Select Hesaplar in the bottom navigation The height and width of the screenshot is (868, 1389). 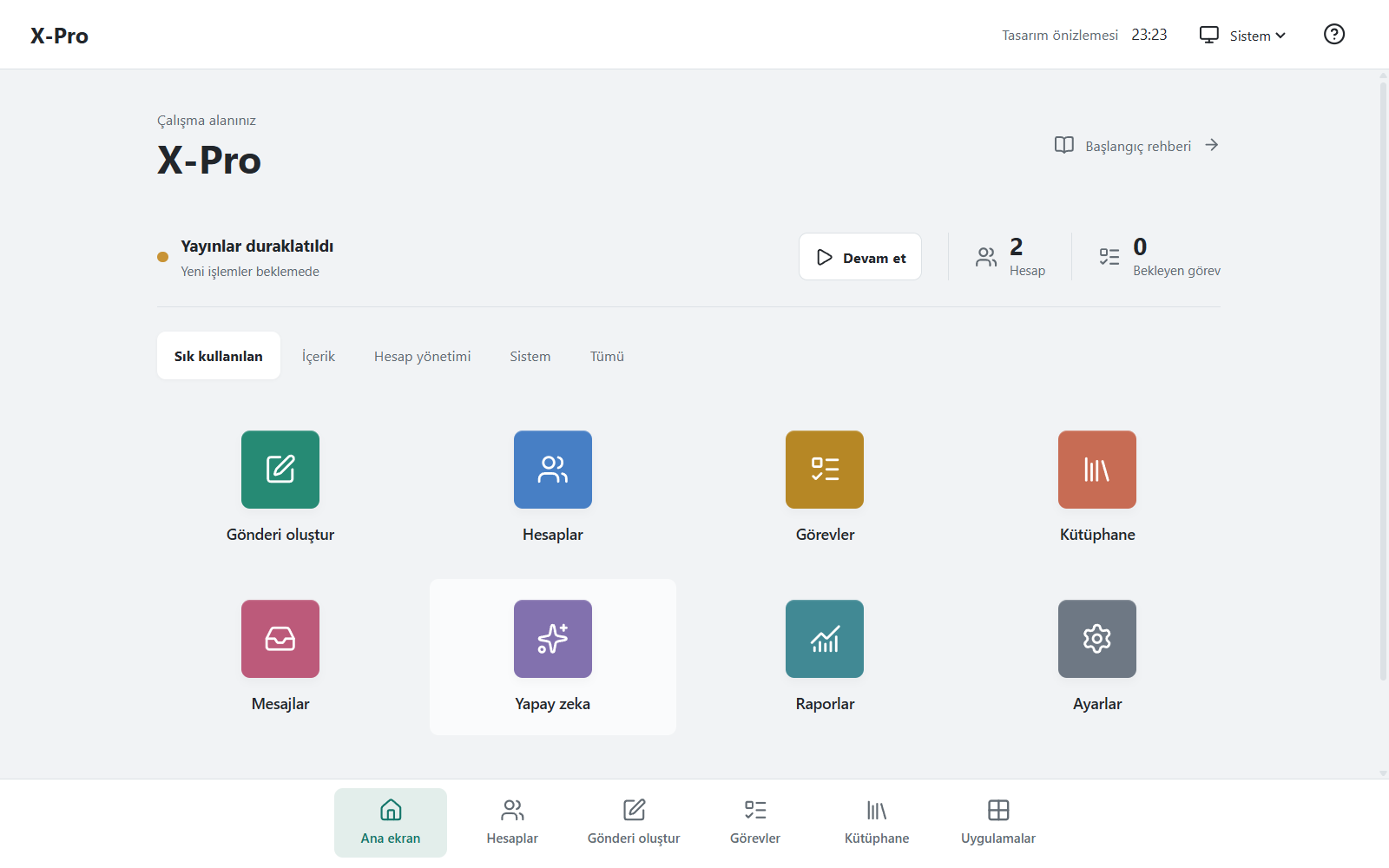tap(512, 823)
